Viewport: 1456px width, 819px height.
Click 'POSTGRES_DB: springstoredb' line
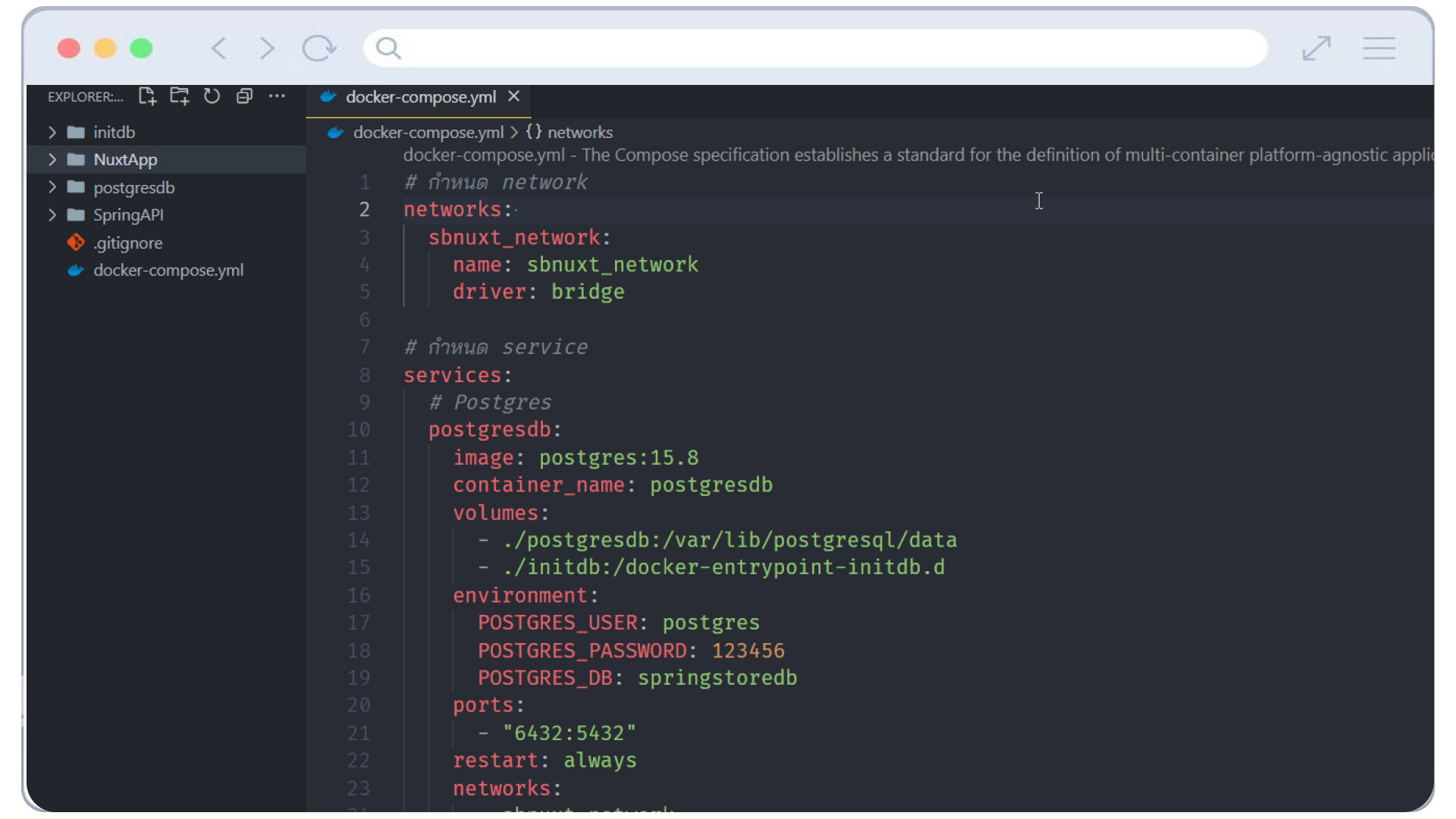(637, 678)
